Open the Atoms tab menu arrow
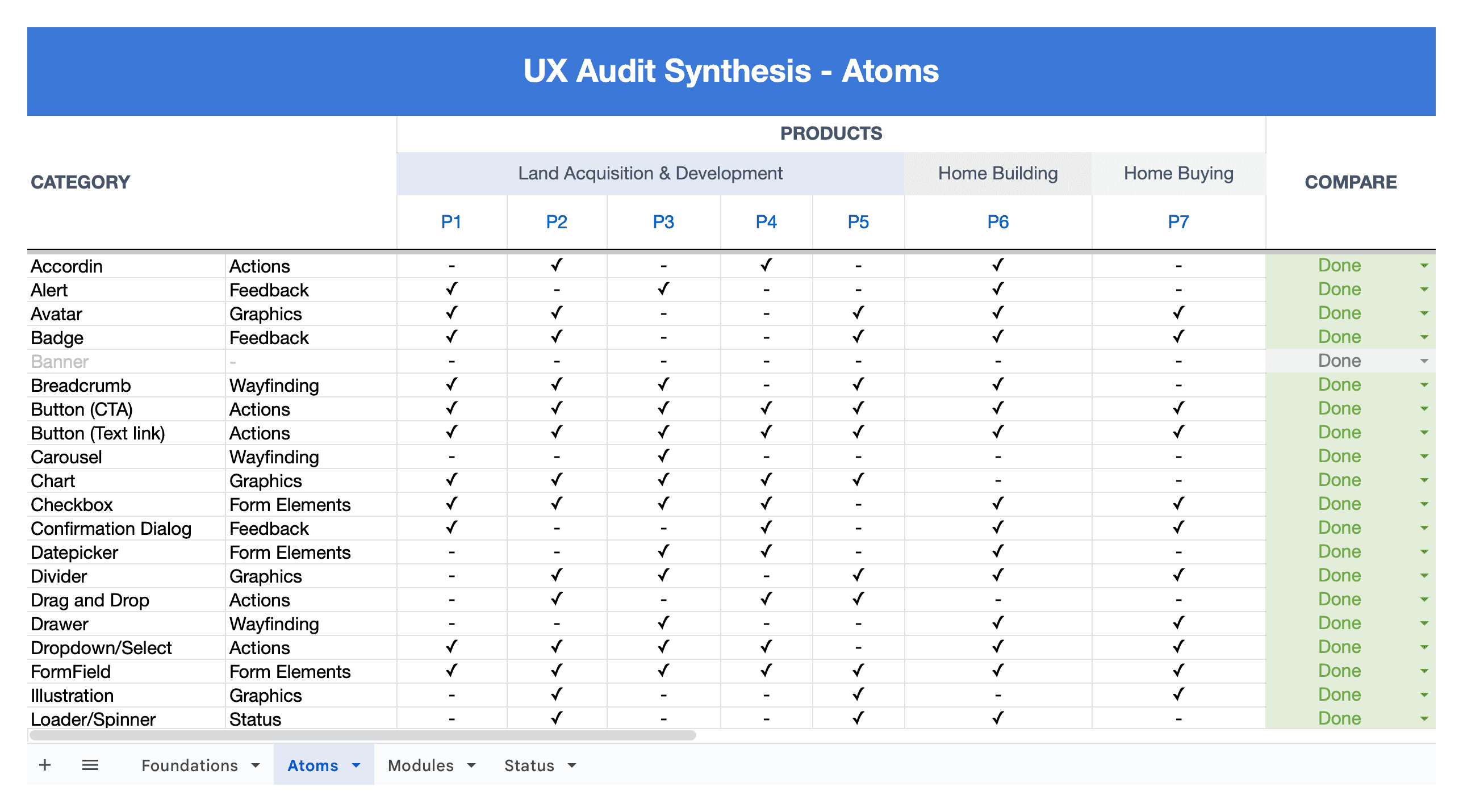Image resolution: width=1463 pixels, height=812 pixels. pyautogui.click(x=356, y=765)
